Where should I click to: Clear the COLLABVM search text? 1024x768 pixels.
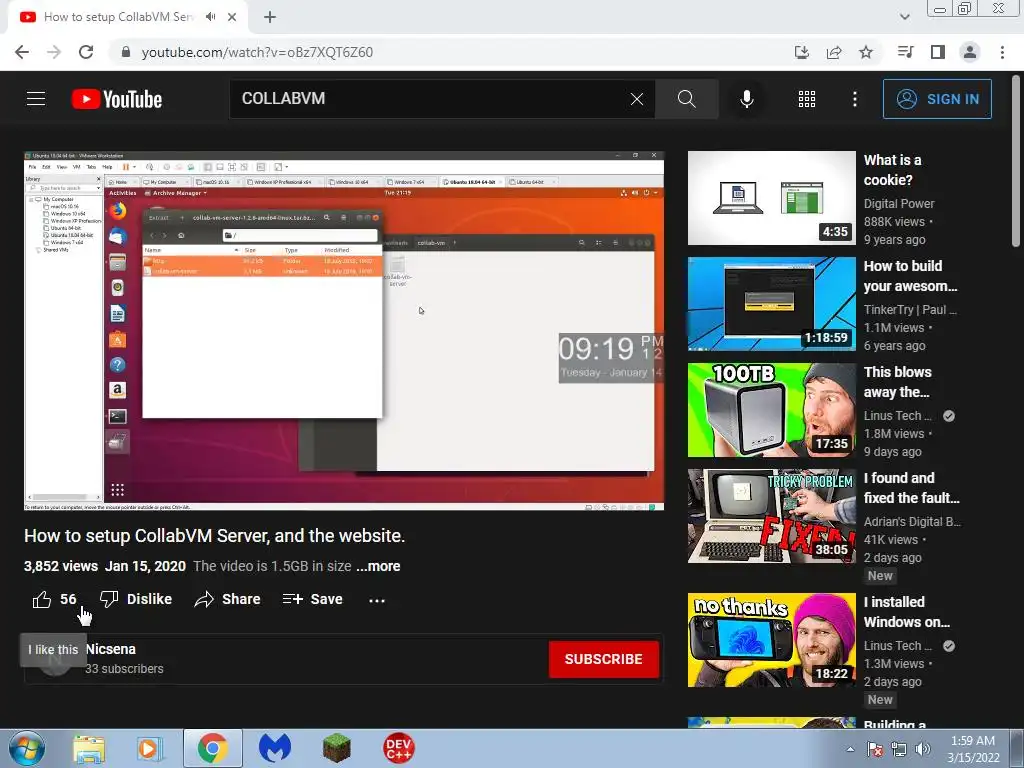pos(637,99)
